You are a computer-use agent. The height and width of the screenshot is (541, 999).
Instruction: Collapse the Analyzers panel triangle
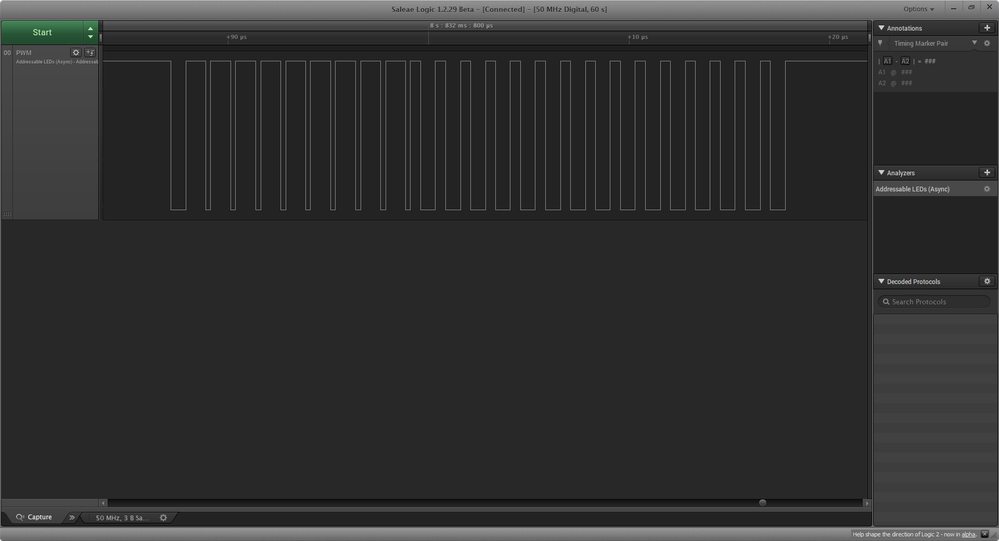pyautogui.click(x=881, y=173)
